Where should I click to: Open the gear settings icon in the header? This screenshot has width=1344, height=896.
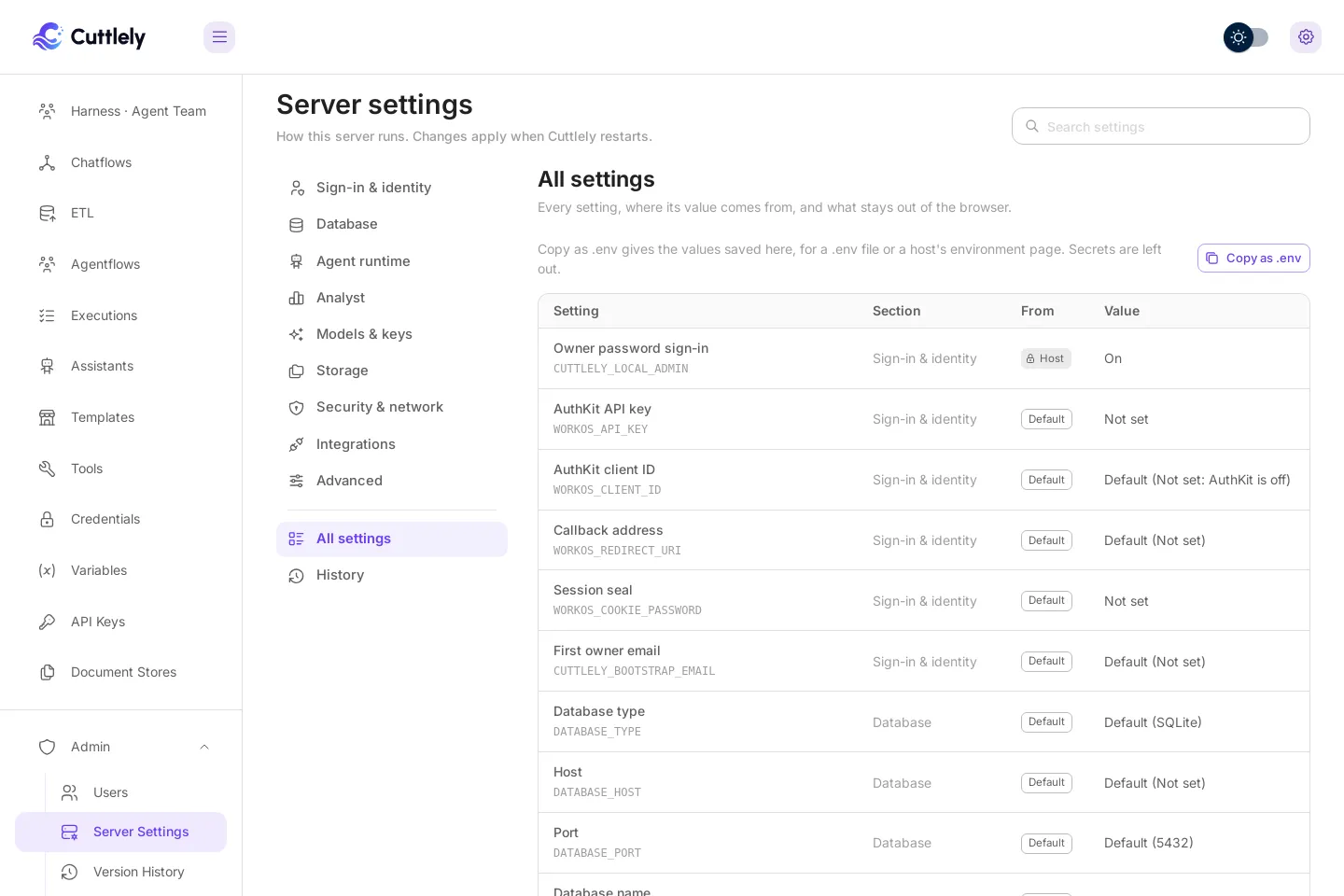pyautogui.click(x=1306, y=37)
